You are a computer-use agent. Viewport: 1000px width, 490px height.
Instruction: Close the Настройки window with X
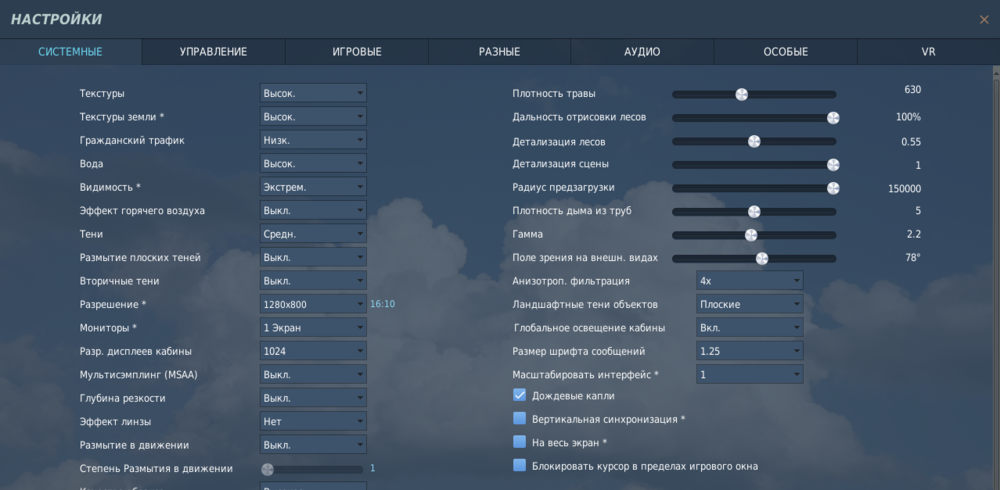click(x=983, y=20)
